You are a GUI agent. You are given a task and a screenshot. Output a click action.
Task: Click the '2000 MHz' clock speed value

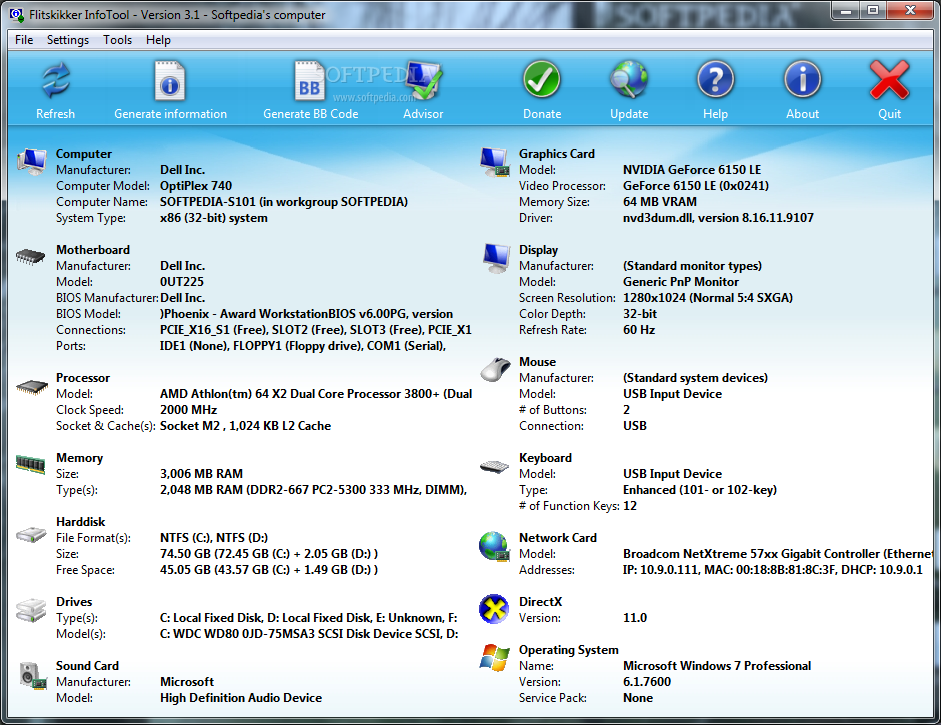[x=188, y=410]
